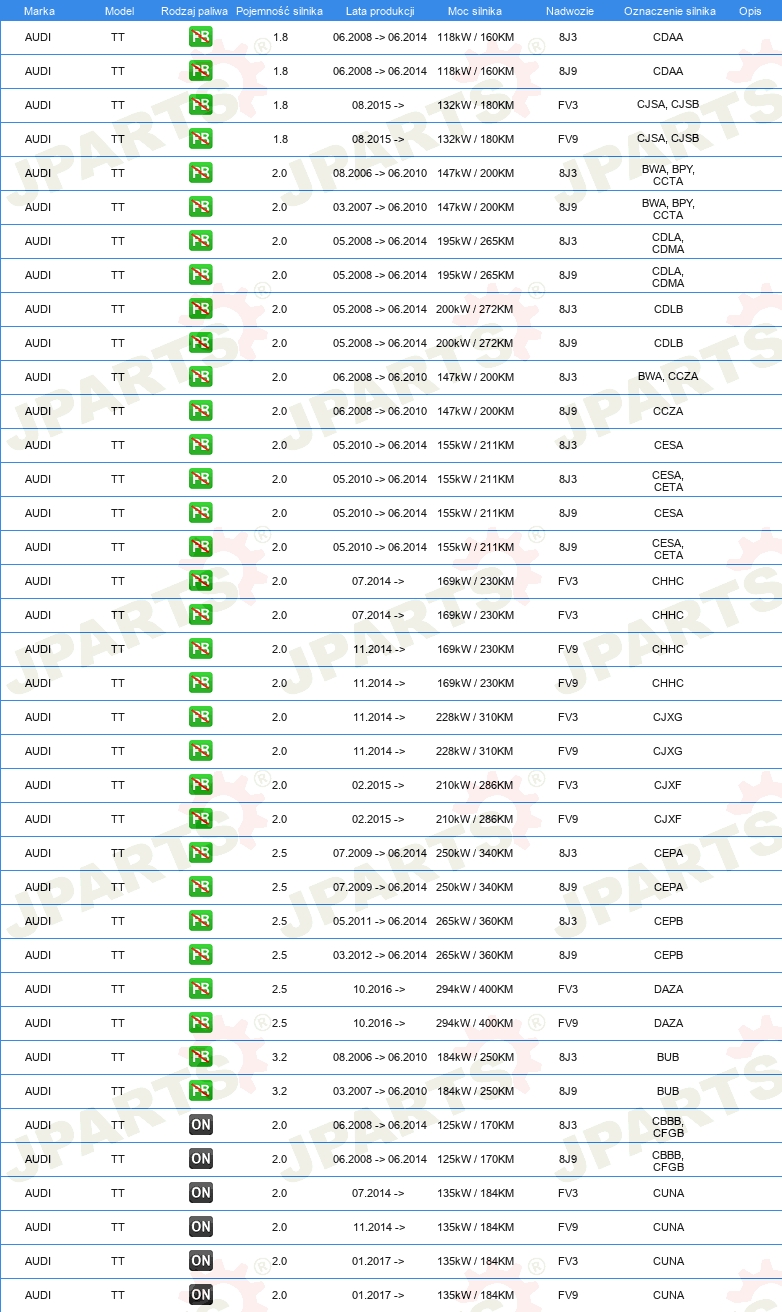Click PB icon in BWA, BPY, CCTA 8J9 row
The image size is (782, 1312).
point(200,207)
